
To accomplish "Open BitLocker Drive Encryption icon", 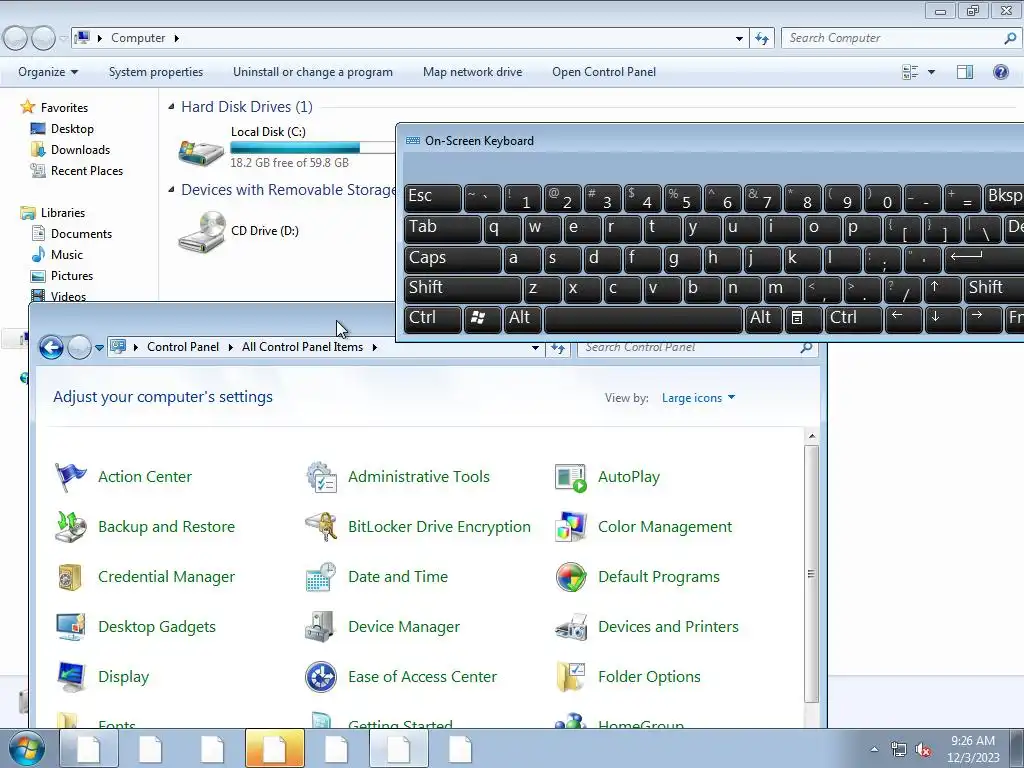I will pyautogui.click(x=321, y=527).
